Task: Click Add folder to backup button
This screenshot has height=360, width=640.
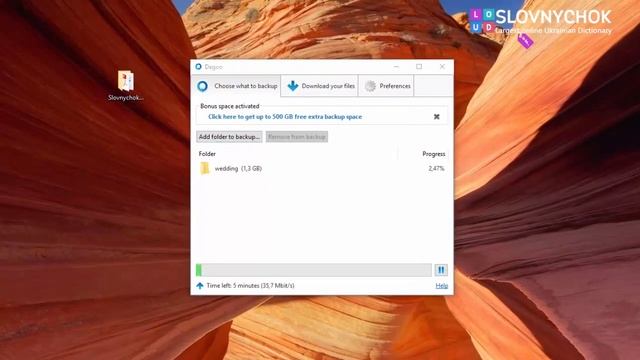Action: (229, 137)
